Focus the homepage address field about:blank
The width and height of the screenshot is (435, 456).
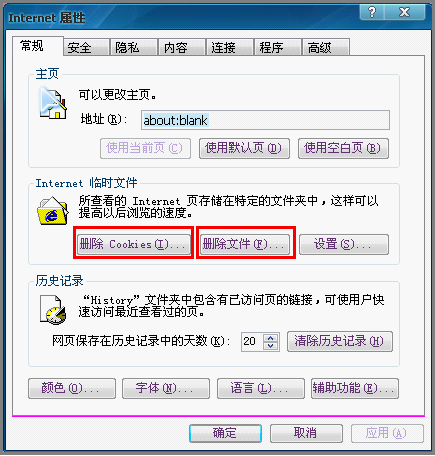point(265,120)
